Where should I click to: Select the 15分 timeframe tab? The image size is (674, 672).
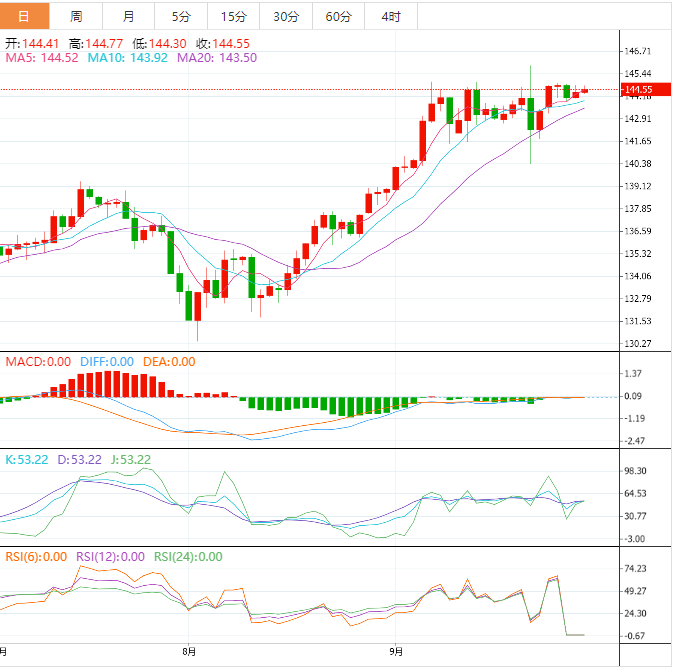[233, 16]
